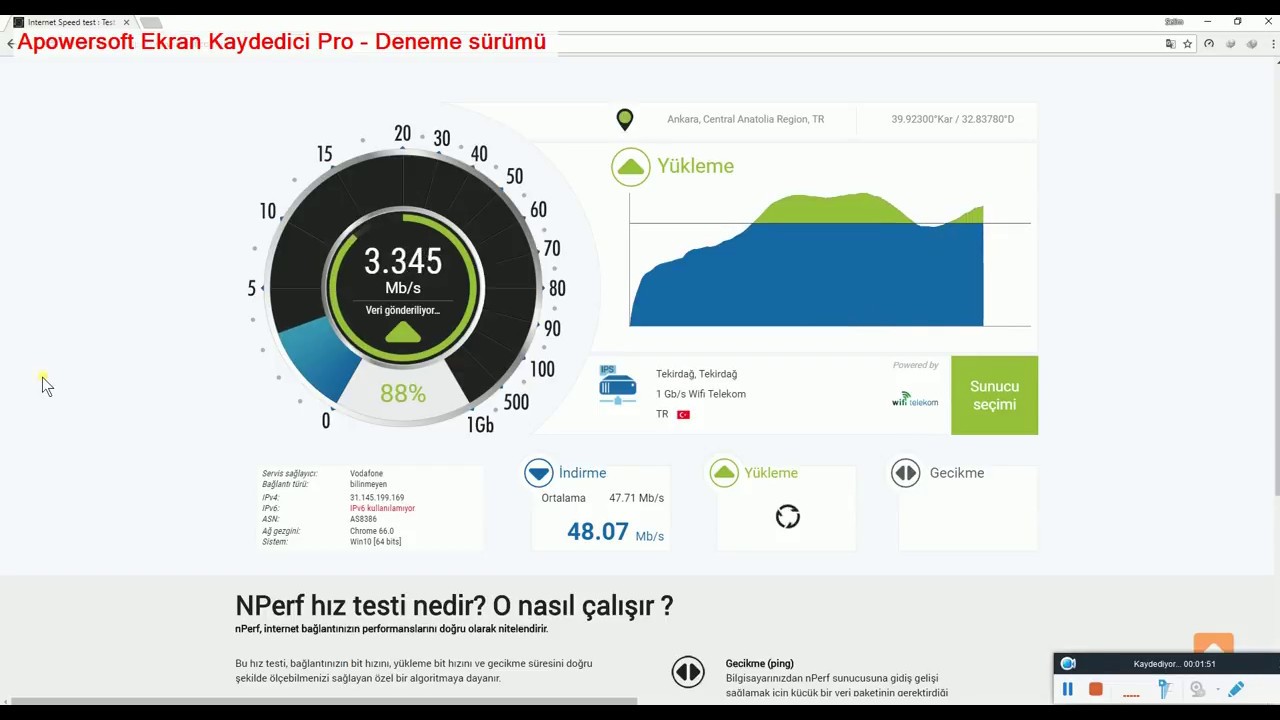Screen dimensions: 1280x720
Task: Click the Turkish flag icon
Action: [x=684, y=414]
